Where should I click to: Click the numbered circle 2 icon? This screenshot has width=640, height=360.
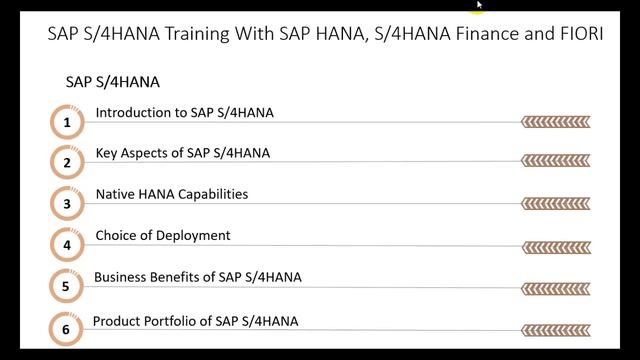(67, 162)
